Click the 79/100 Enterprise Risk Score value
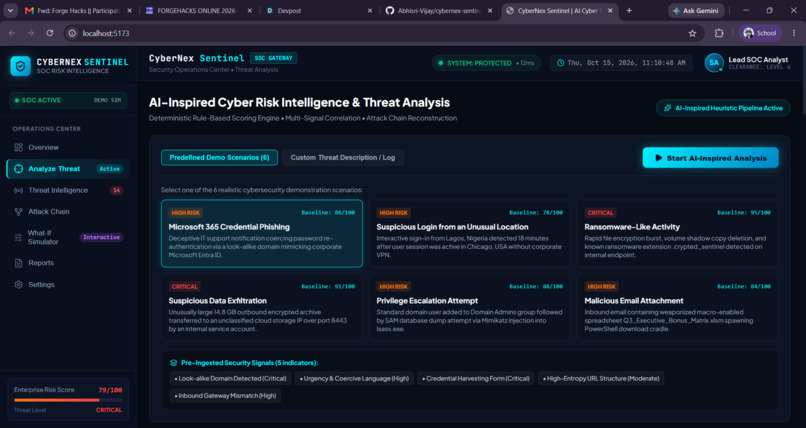 coord(110,390)
